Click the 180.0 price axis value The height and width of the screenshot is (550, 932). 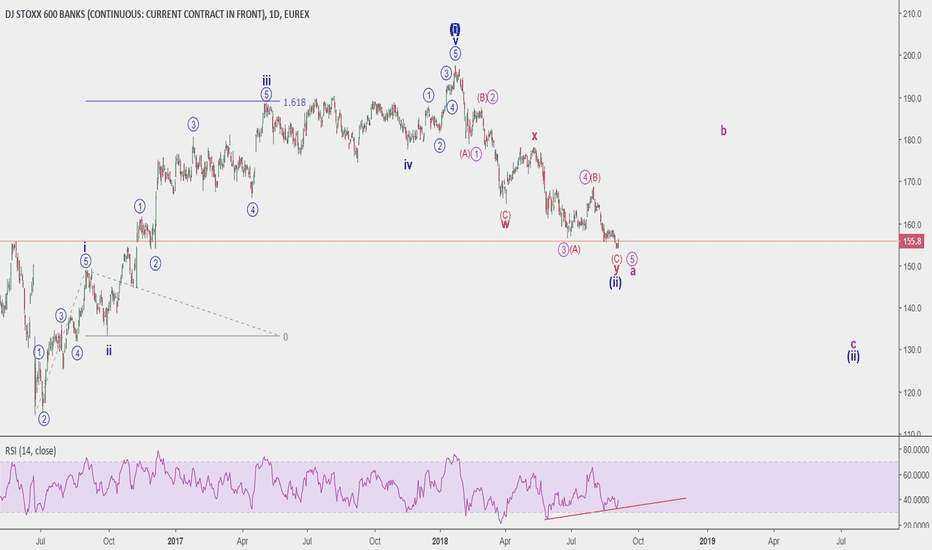[912, 140]
